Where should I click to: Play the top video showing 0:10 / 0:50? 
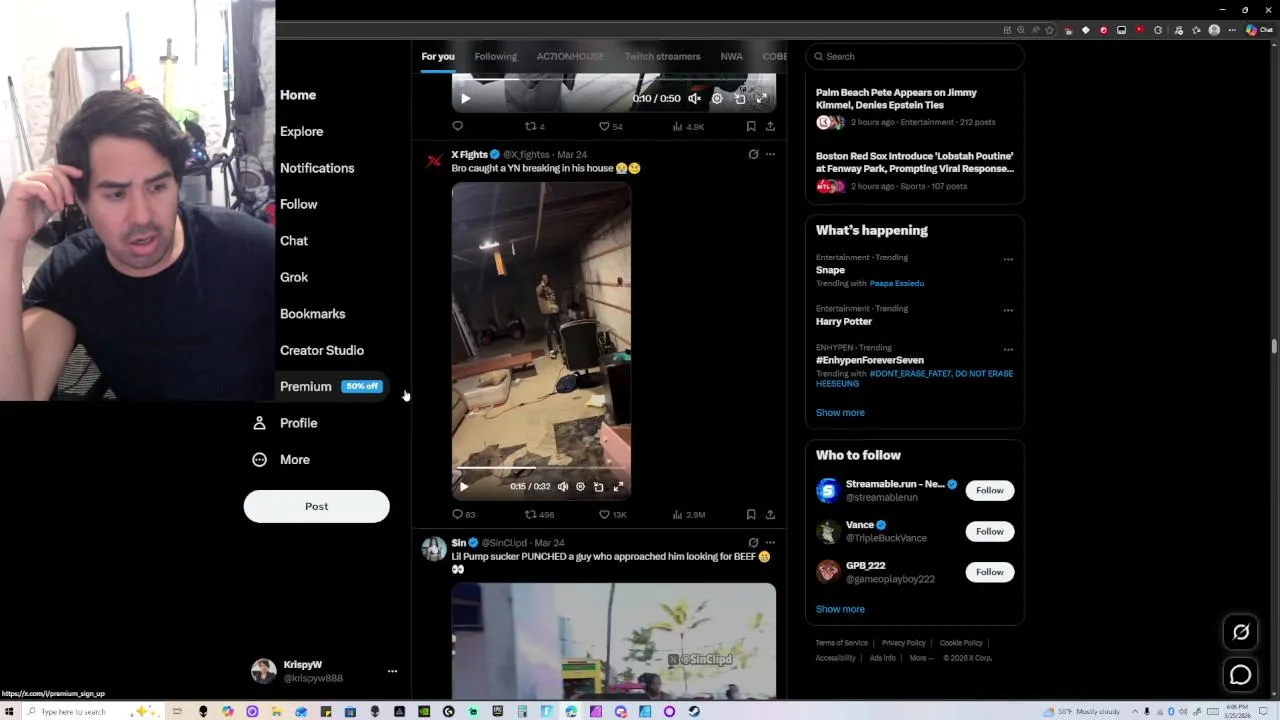coord(465,98)
